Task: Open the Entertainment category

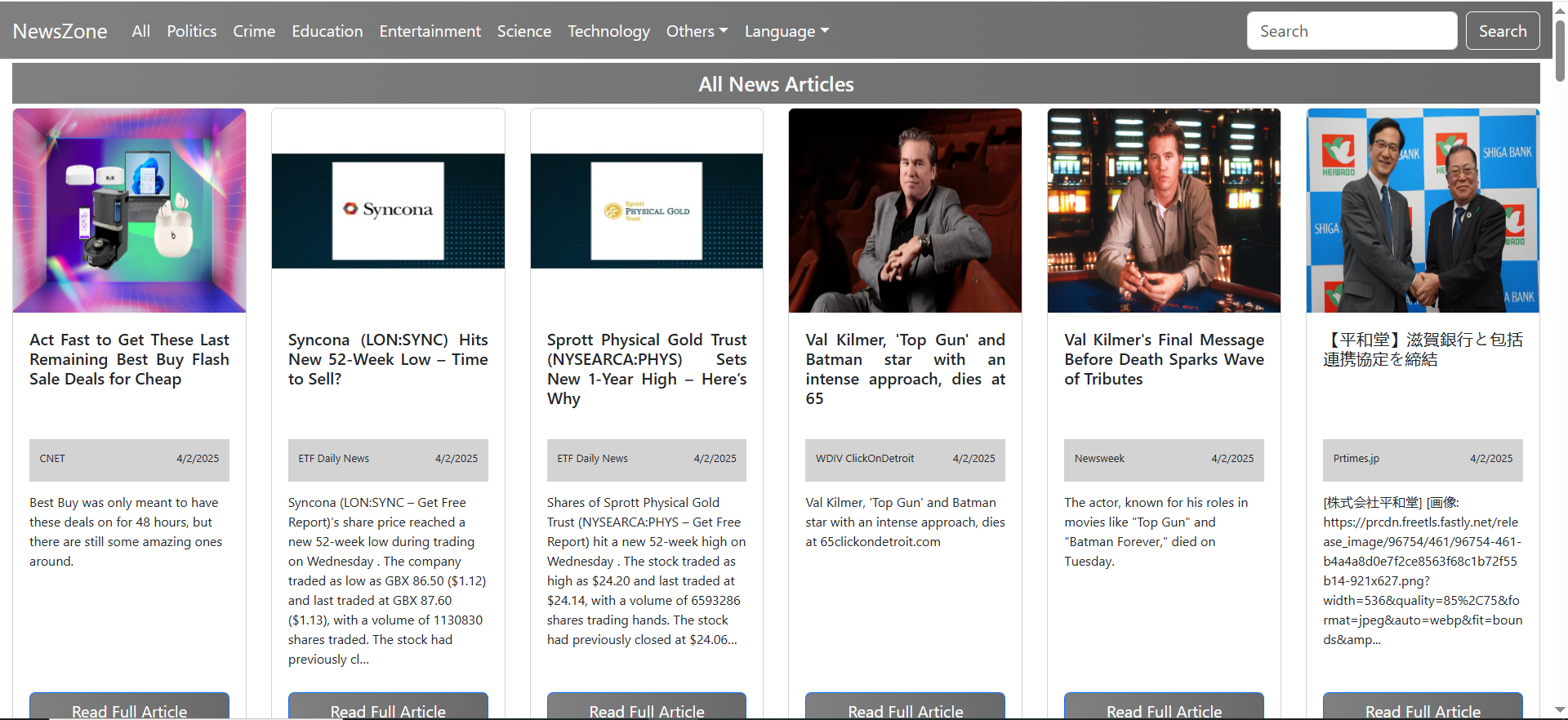Action: (430, 31)
